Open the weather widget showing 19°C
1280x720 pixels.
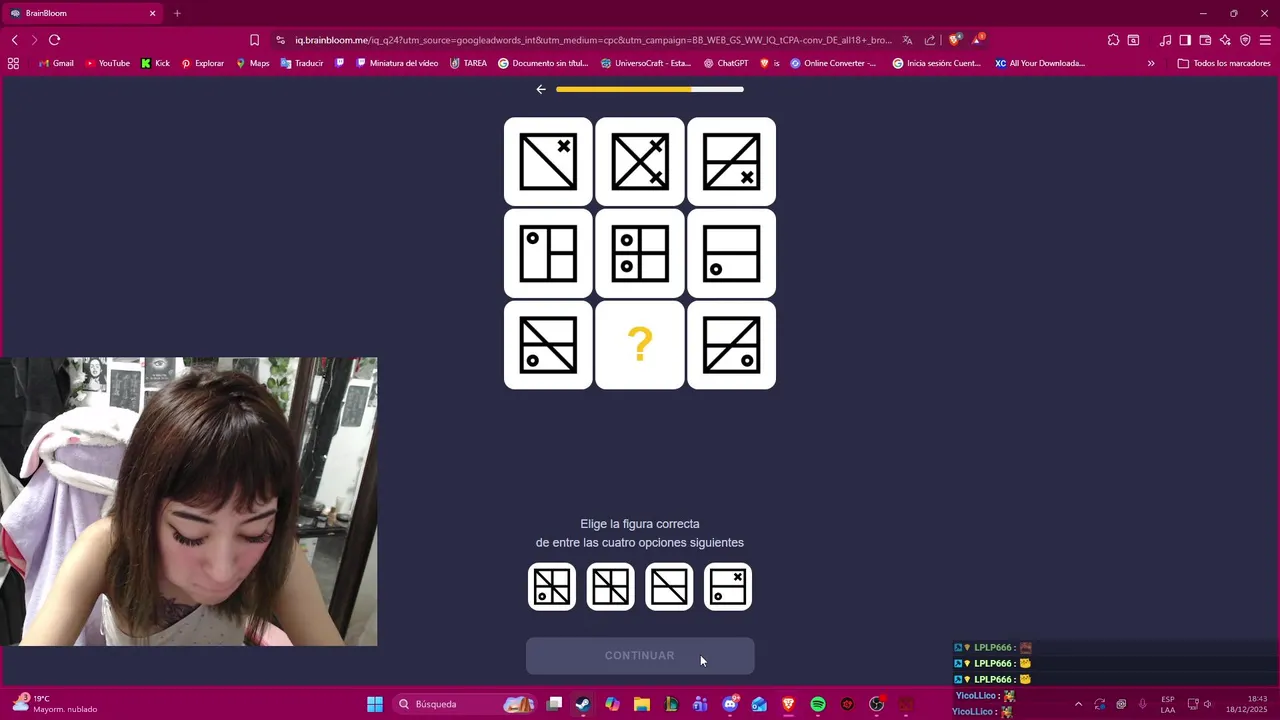56,704
